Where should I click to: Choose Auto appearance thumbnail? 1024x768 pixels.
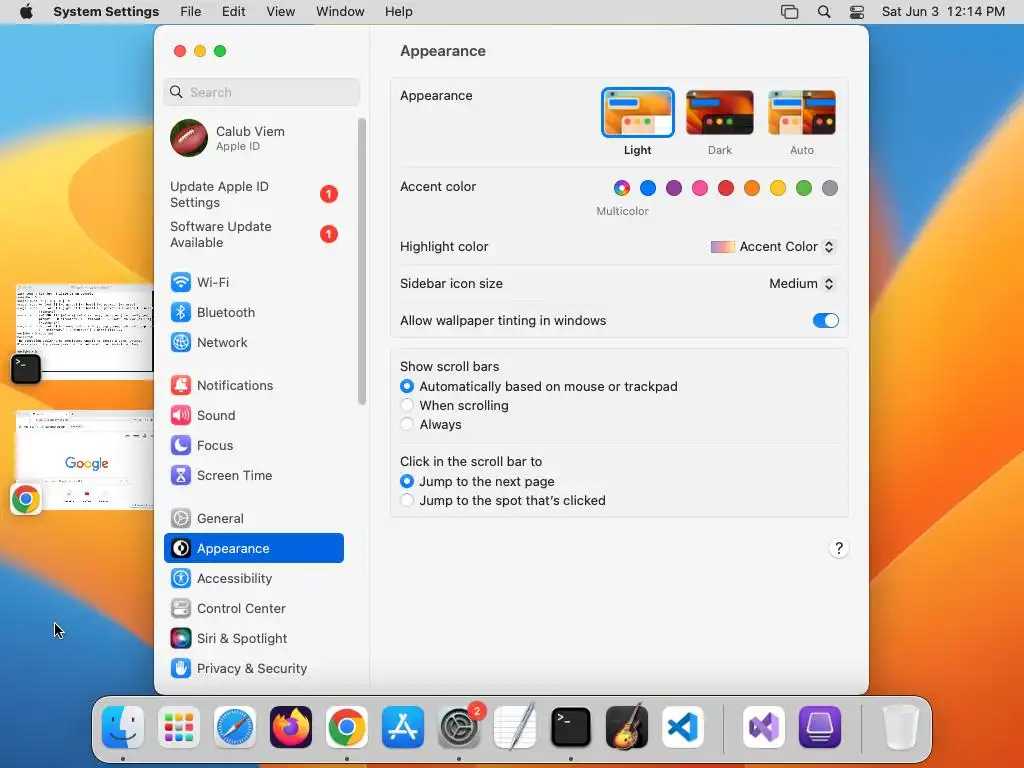[x=802, y=112]
